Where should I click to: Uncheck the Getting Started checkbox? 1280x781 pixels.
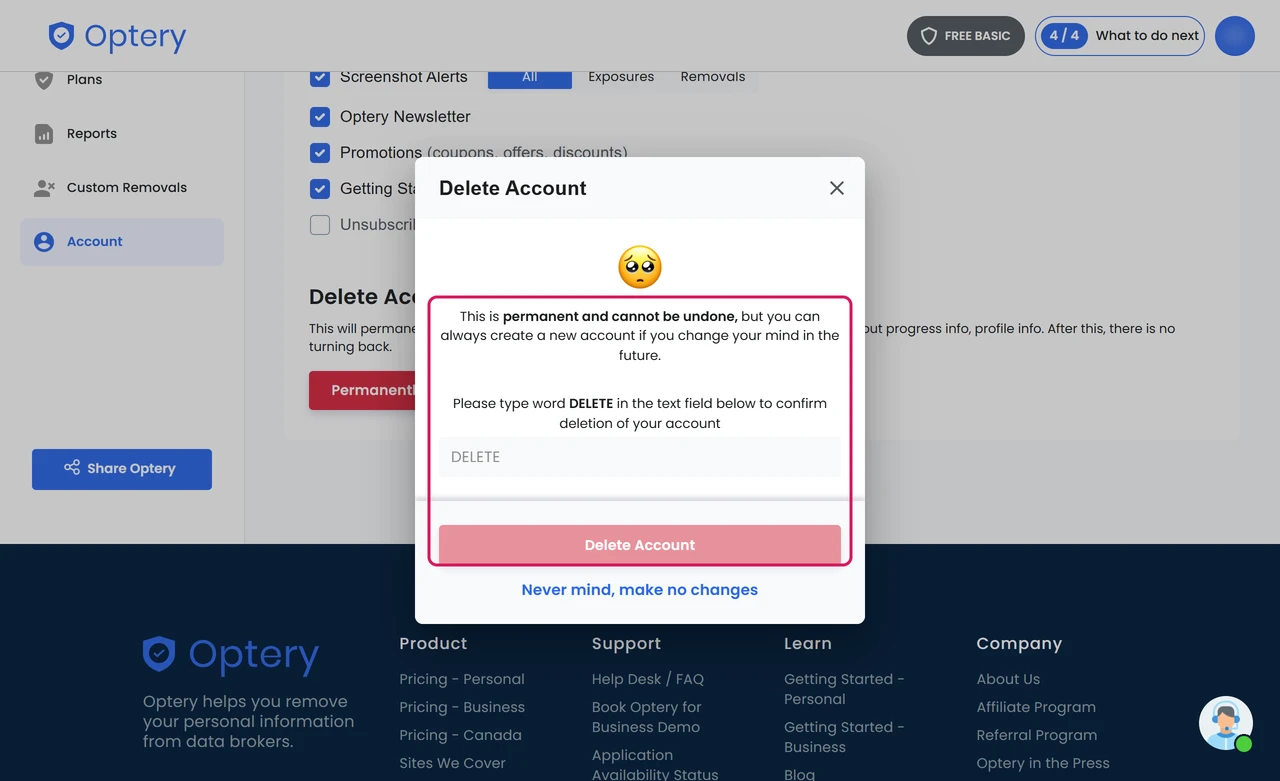[x=320, y=189]
